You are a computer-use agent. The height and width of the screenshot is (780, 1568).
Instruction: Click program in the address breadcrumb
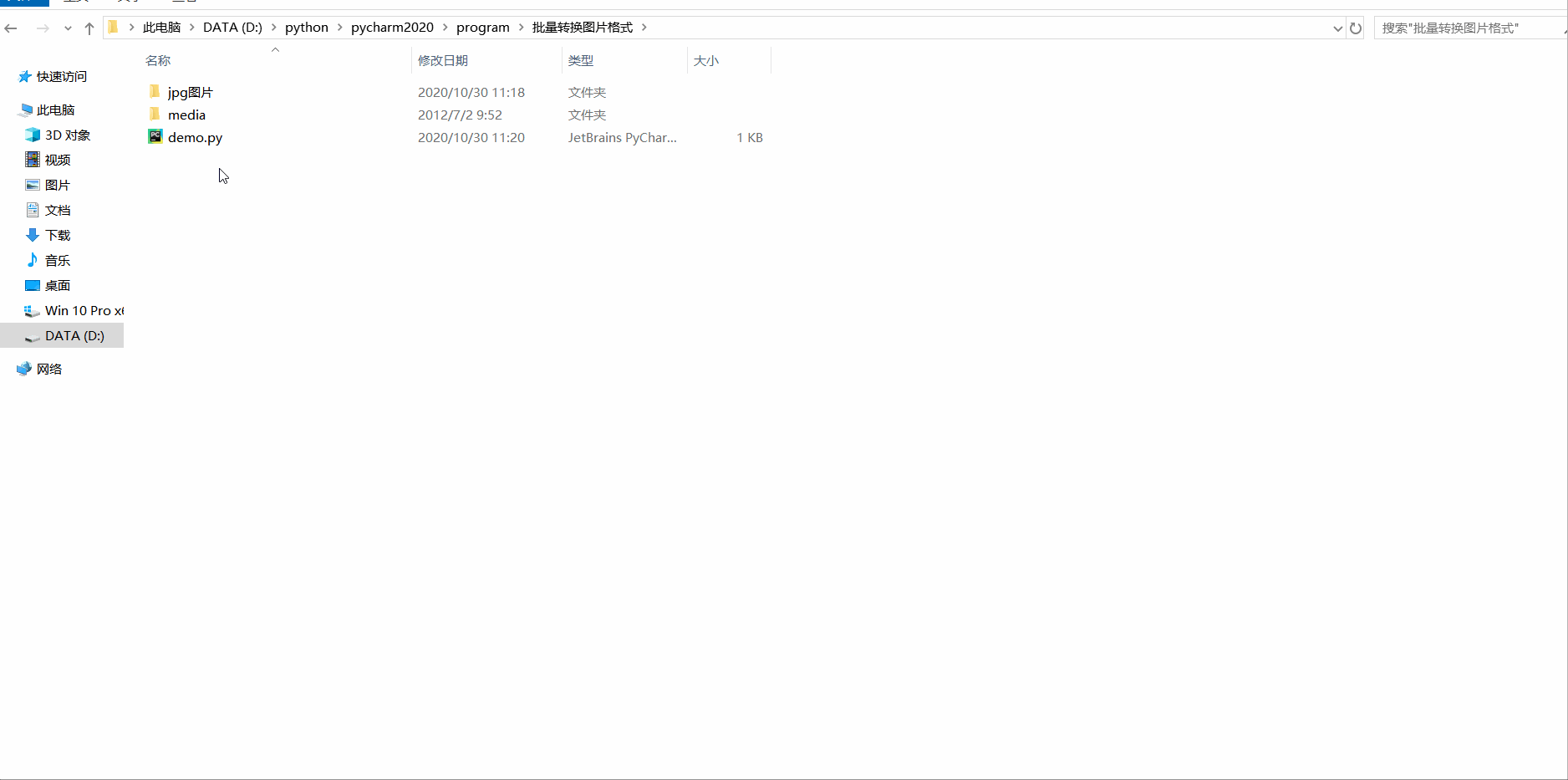tap(483, 28)
